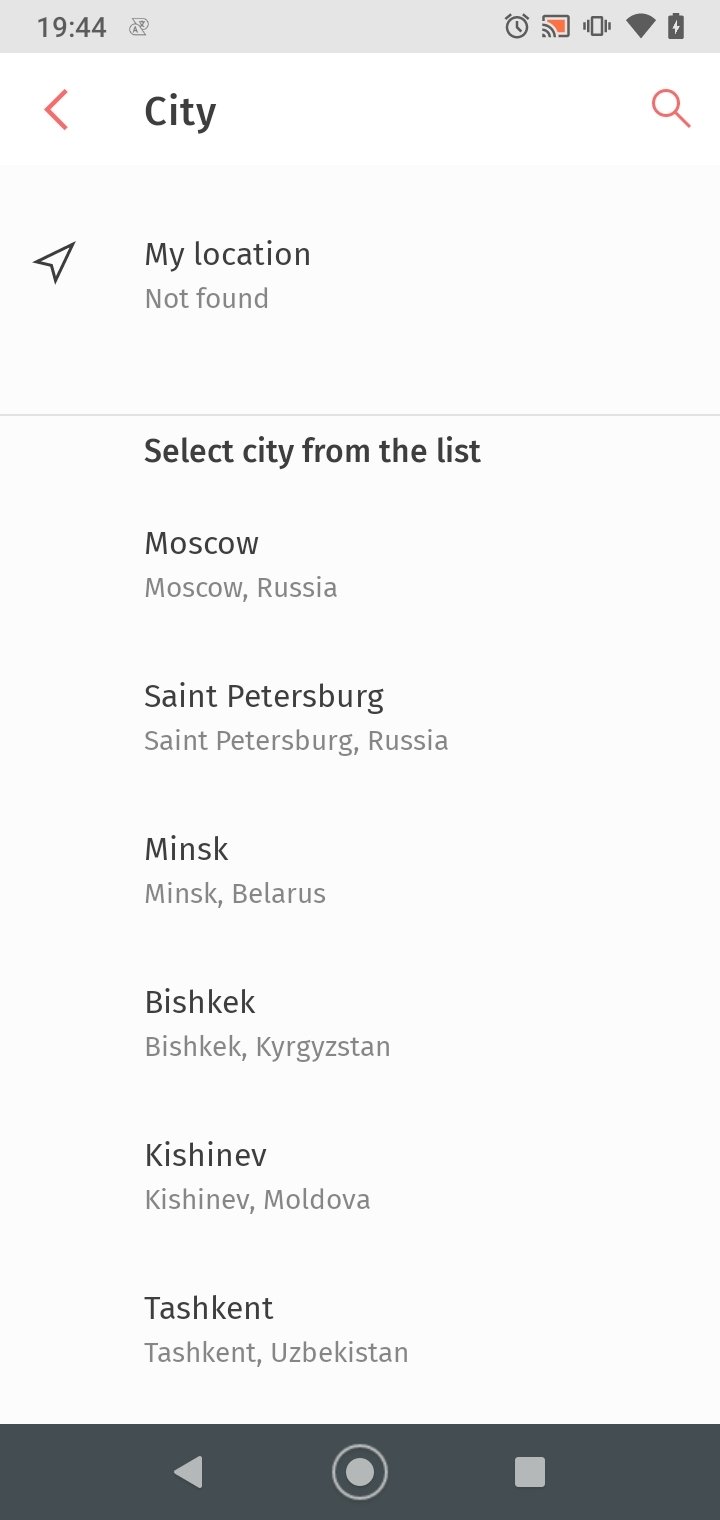Image resolution: width=720 pixels, height=1520 pixels.
Task: Pick Bishkek, Kyrgyzstan
Action: pyautogui.click(x=267, y=1023)
